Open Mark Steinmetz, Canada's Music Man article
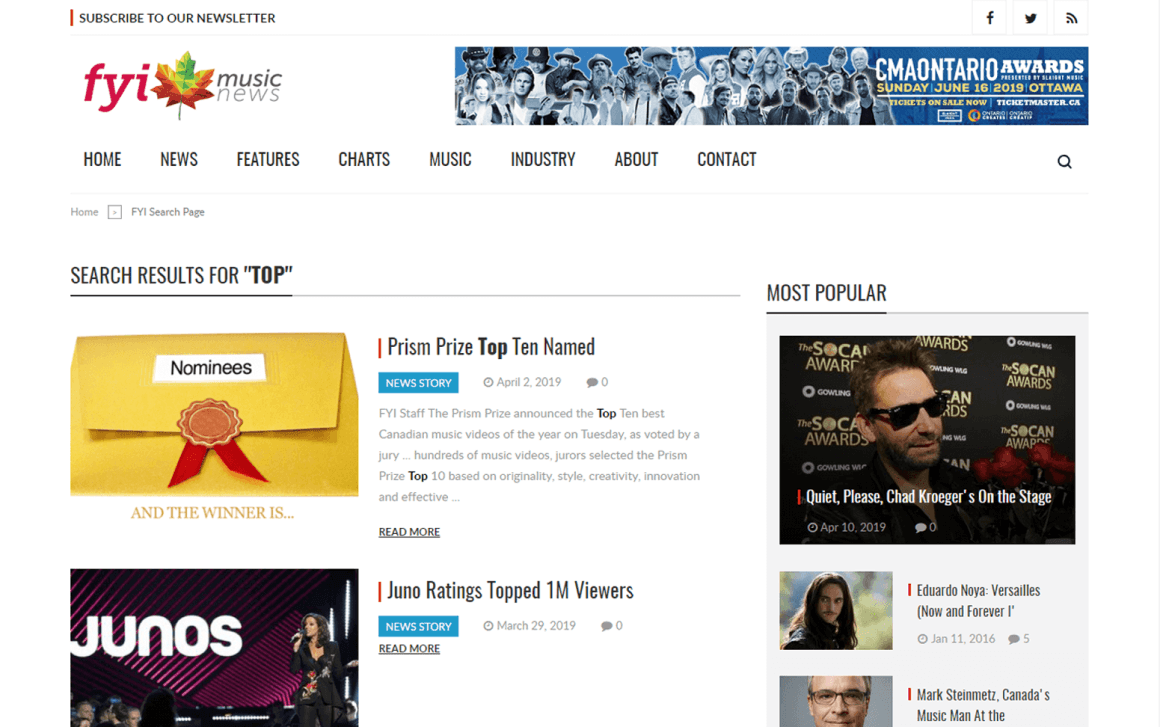 pos(982,705)
